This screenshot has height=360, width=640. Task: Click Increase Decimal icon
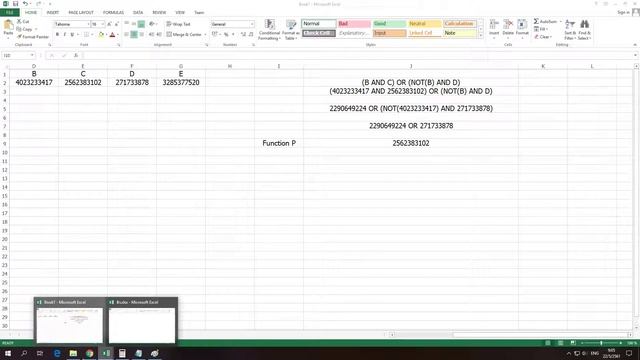(243, 35)
